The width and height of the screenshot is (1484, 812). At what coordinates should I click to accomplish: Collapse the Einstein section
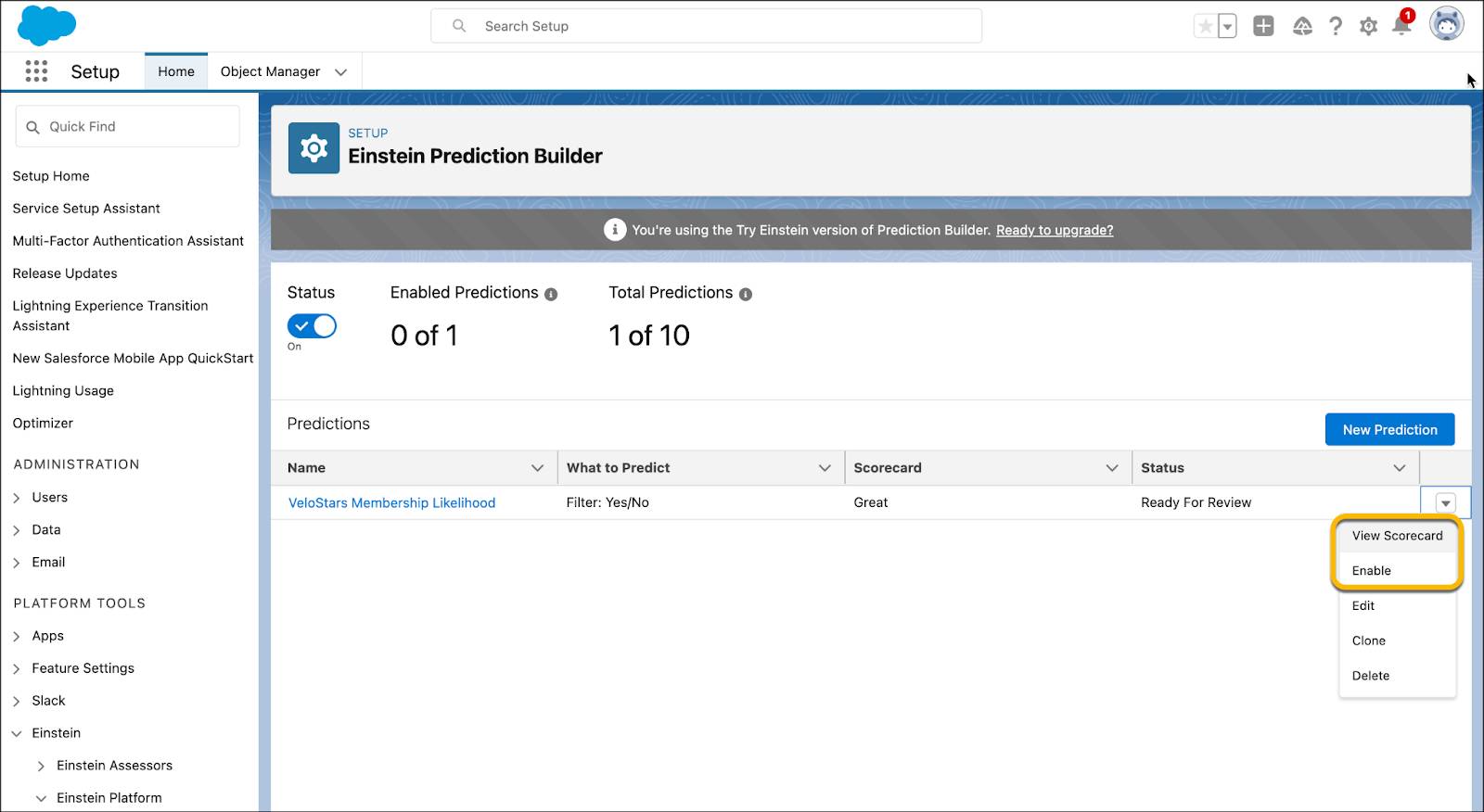point(17,733)
